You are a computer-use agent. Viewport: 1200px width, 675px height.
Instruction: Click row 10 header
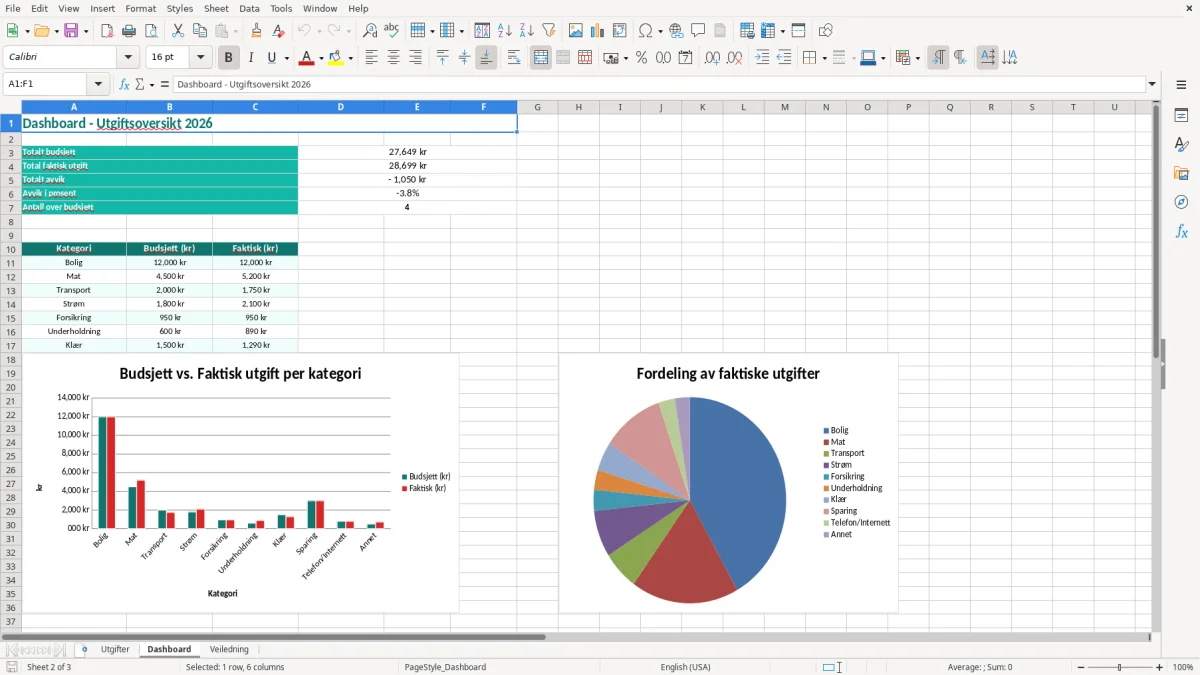10,249
